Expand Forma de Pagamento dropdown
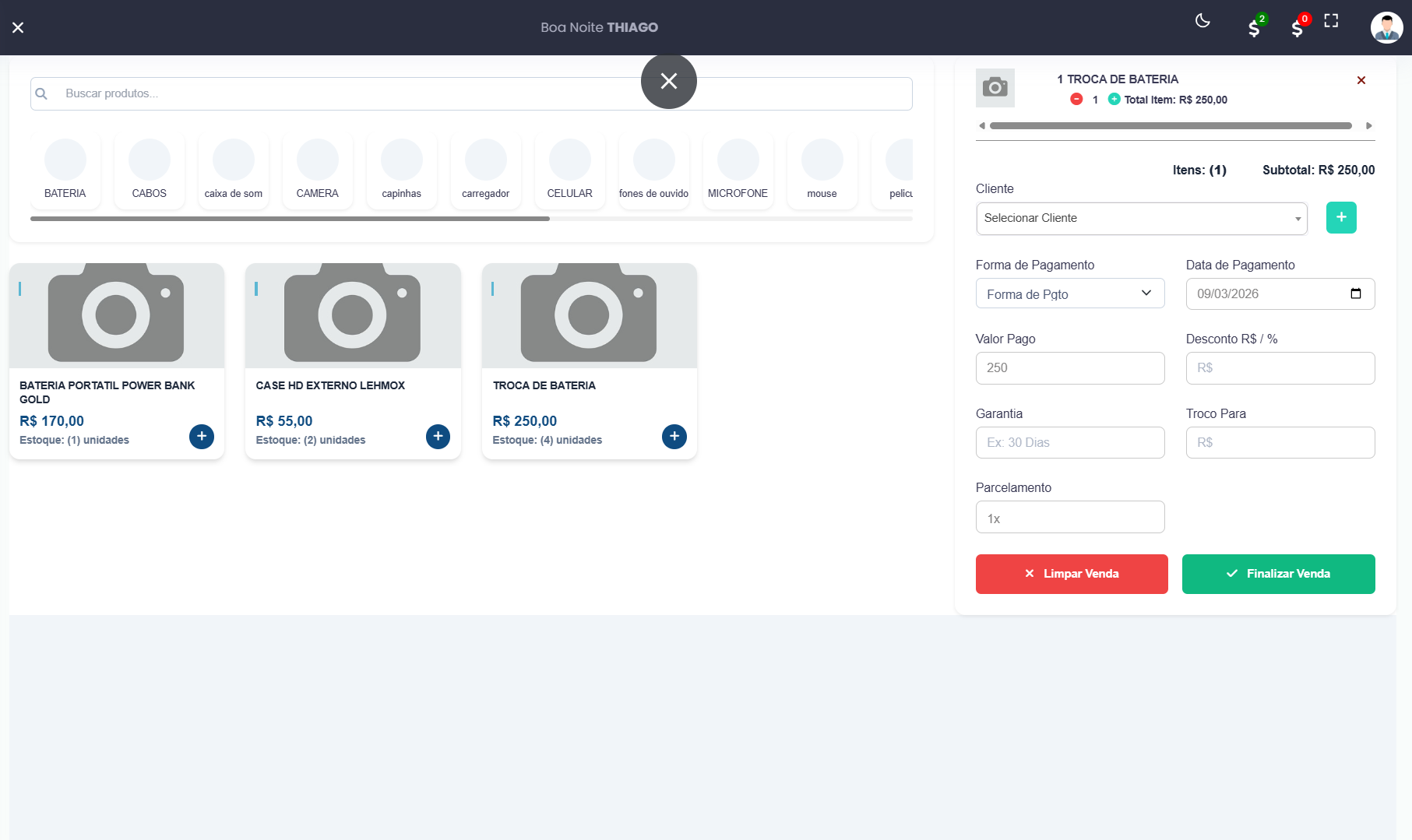Screen dimensions: 1412x840 (1069, 293)
